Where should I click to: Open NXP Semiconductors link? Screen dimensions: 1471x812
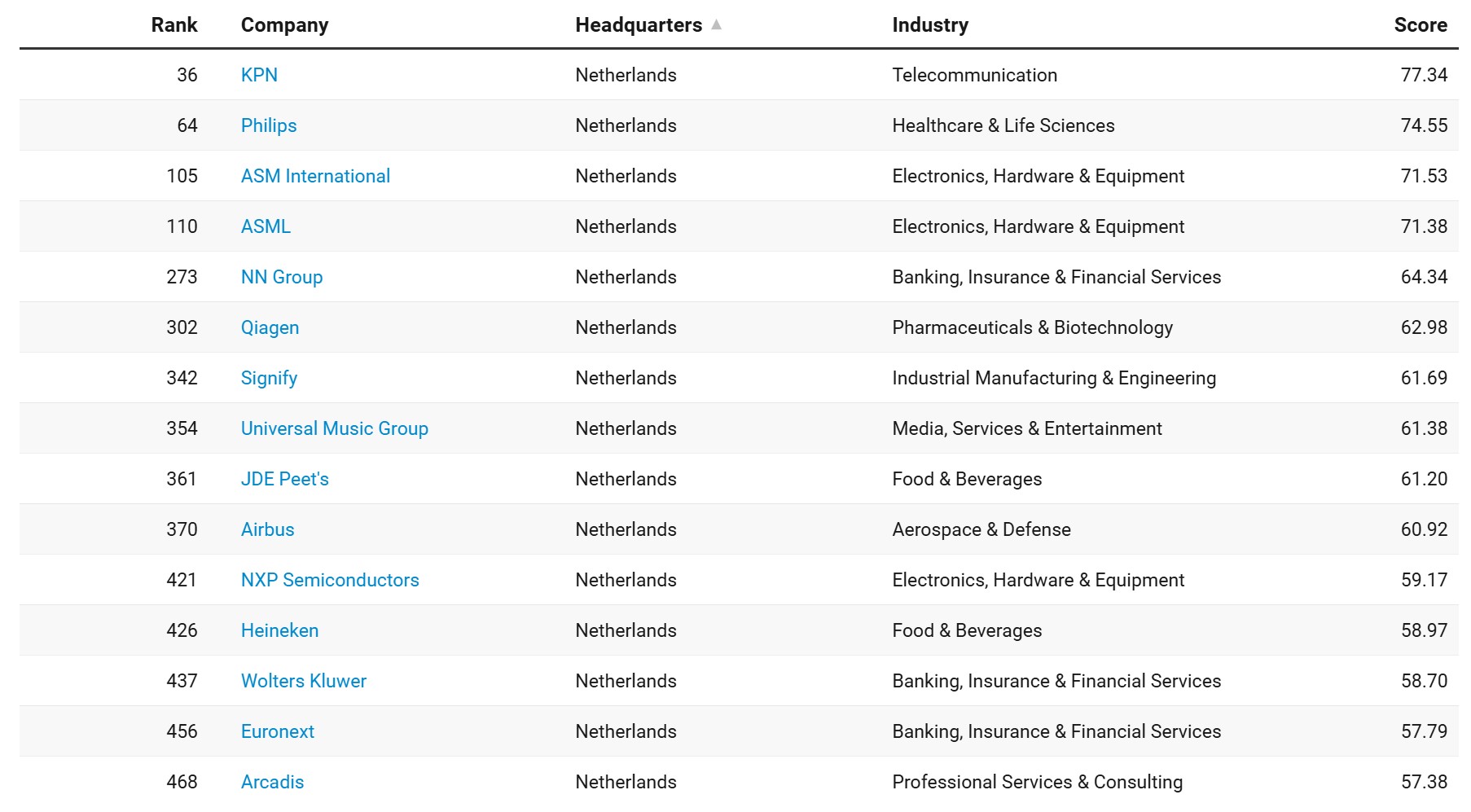(330, 580)
